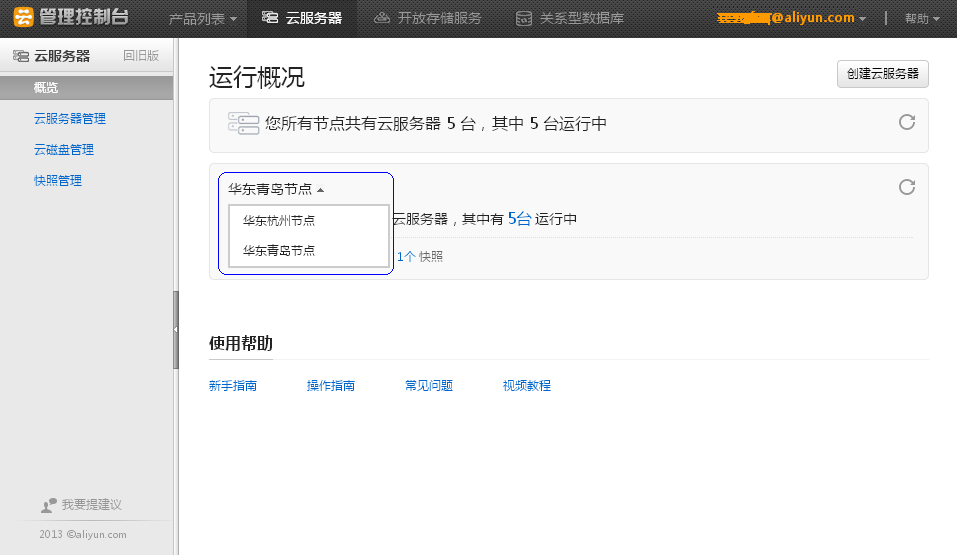Refresh the all-nodes server summary
Screen dimensions: 957x555
point(907,122)
